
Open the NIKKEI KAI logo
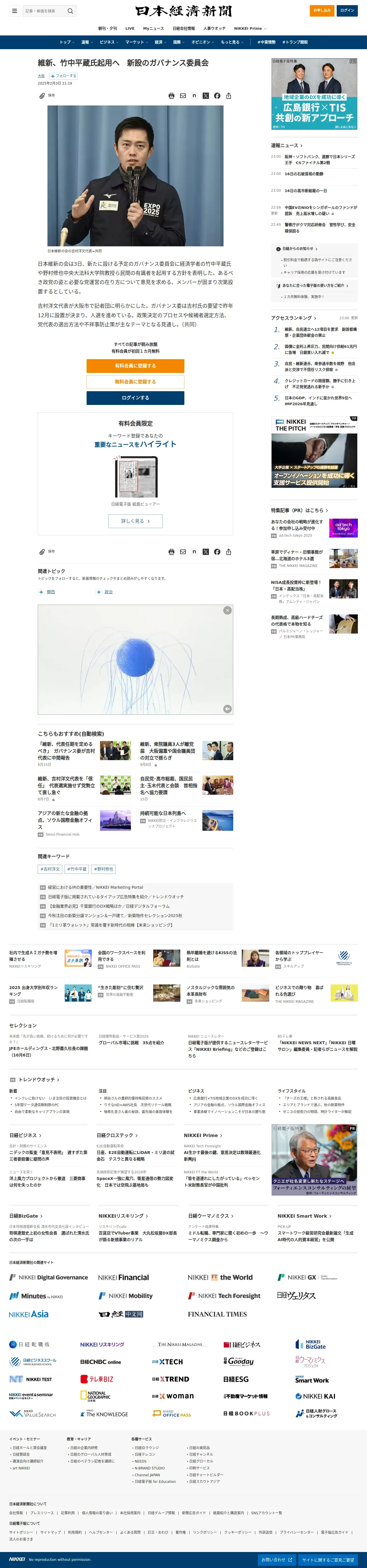click(x=315, y=1396)
